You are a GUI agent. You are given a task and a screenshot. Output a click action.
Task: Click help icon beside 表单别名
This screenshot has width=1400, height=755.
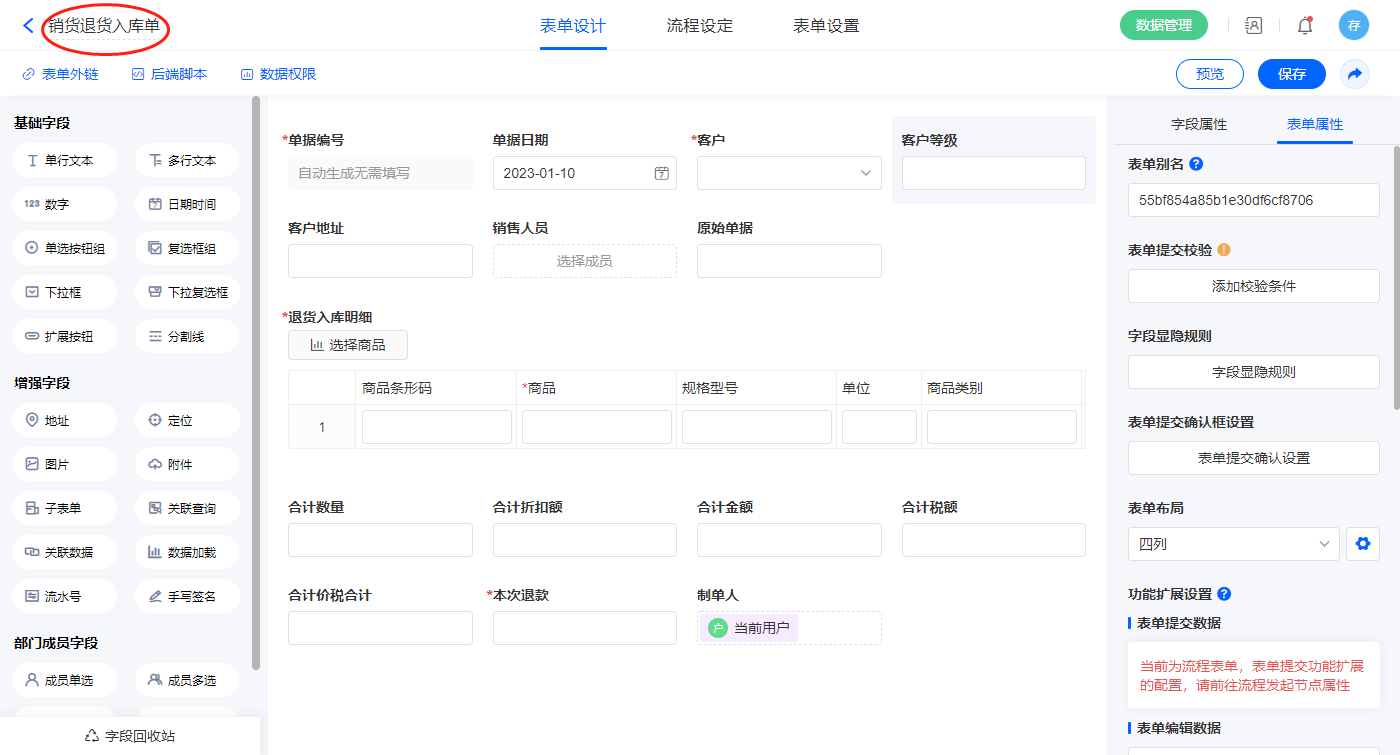[1196, 164]
